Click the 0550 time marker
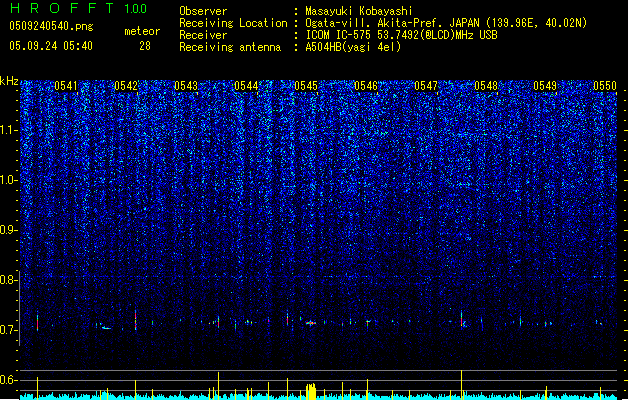This screenshot has height=400, width=629. coord(605,86)
